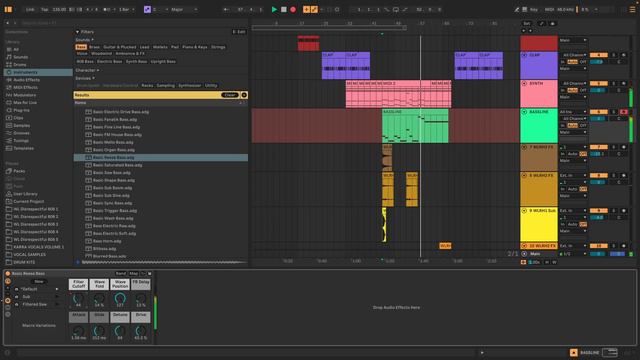Toggle the purple Scale Mode icon

147,9
